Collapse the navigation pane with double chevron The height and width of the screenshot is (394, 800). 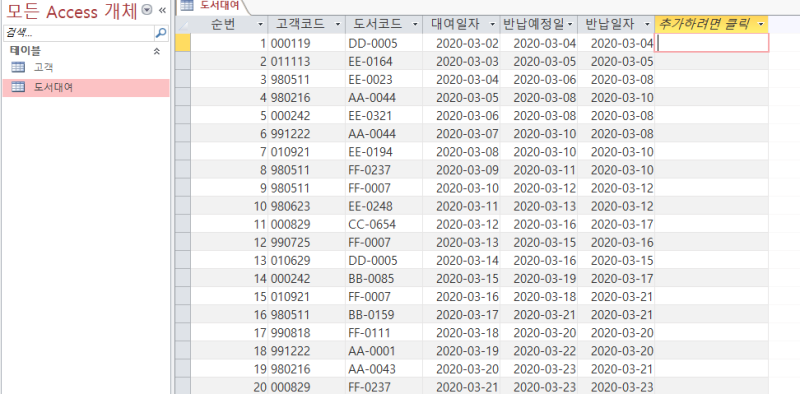pyautogui.click(x=162, y=10)
